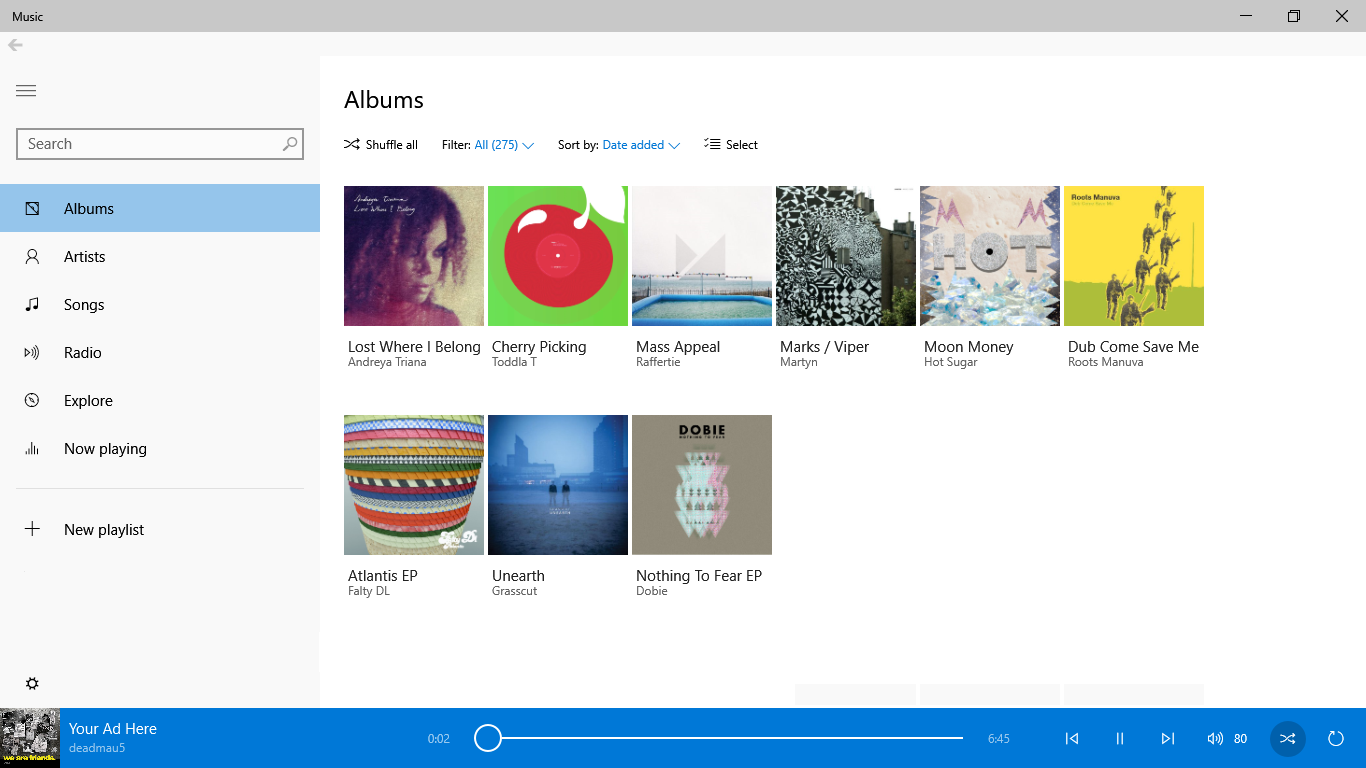
Task: Toggle repeat mode in playback bar
Action: (x=1335, y=739)
